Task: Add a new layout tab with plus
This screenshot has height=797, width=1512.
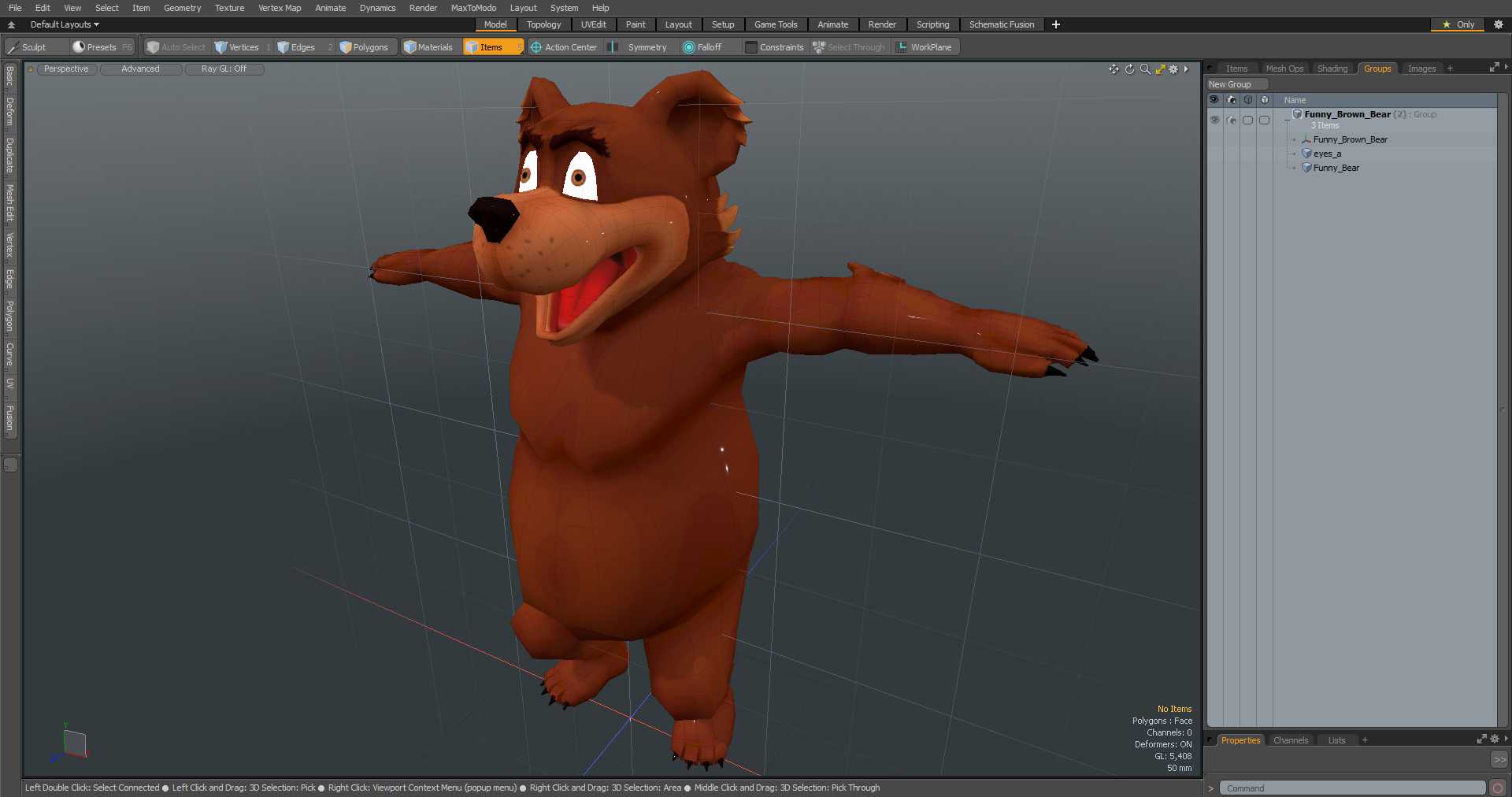Action: [1056, 24]
